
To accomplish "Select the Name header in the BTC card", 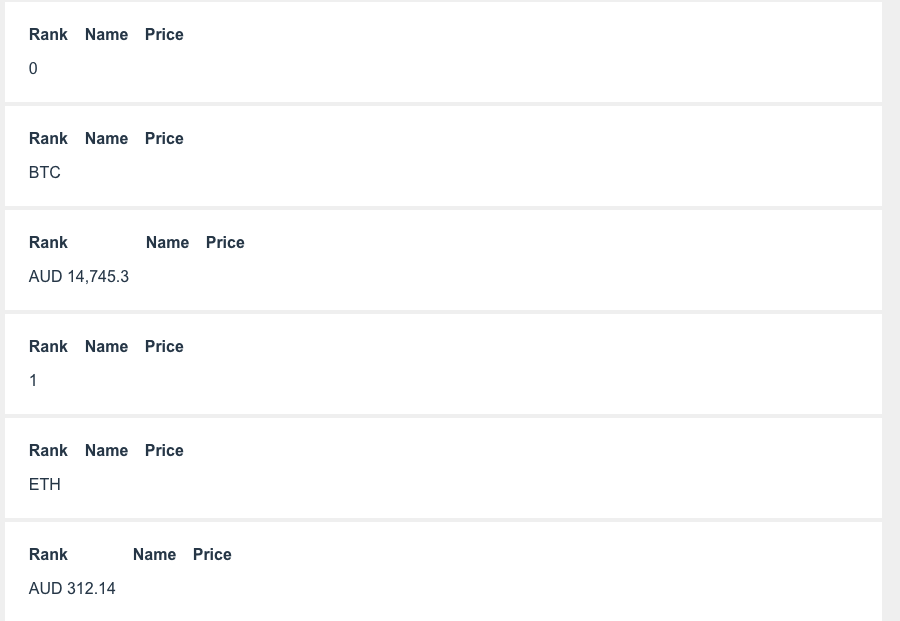I will pos(106,139).
